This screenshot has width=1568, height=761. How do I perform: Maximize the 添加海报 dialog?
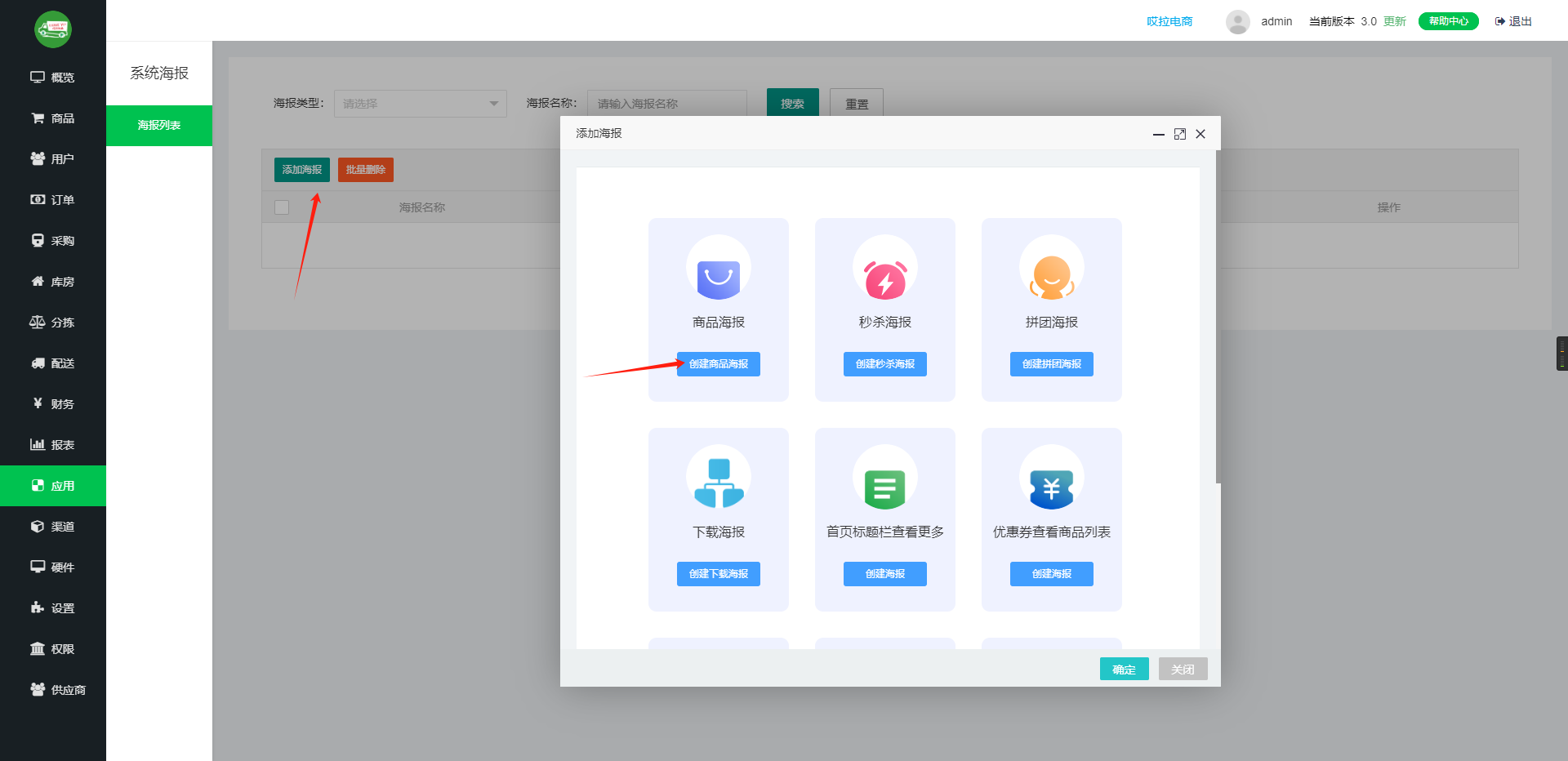click(1180, 134)
